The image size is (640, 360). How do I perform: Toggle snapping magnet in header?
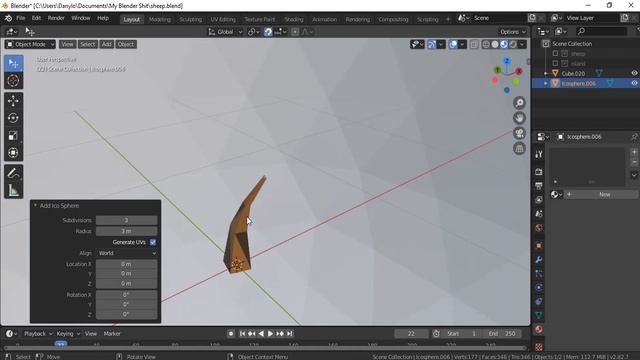point(268,32)
